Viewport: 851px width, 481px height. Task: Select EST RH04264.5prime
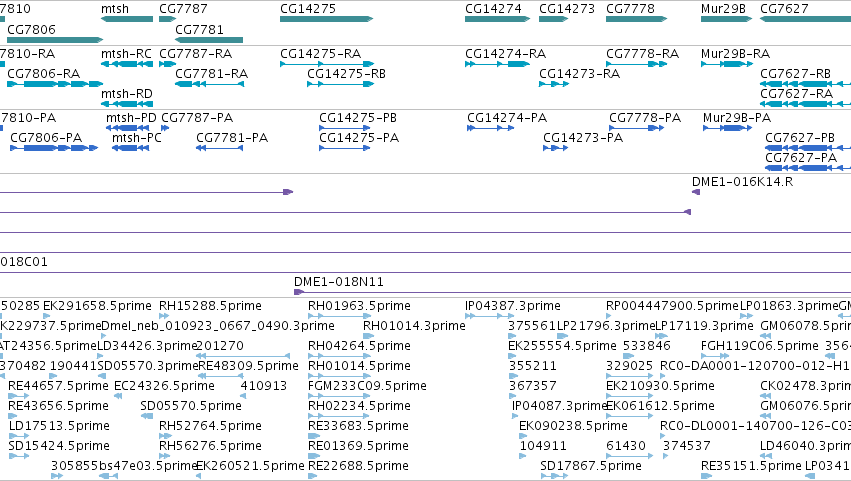coord(340,356)
